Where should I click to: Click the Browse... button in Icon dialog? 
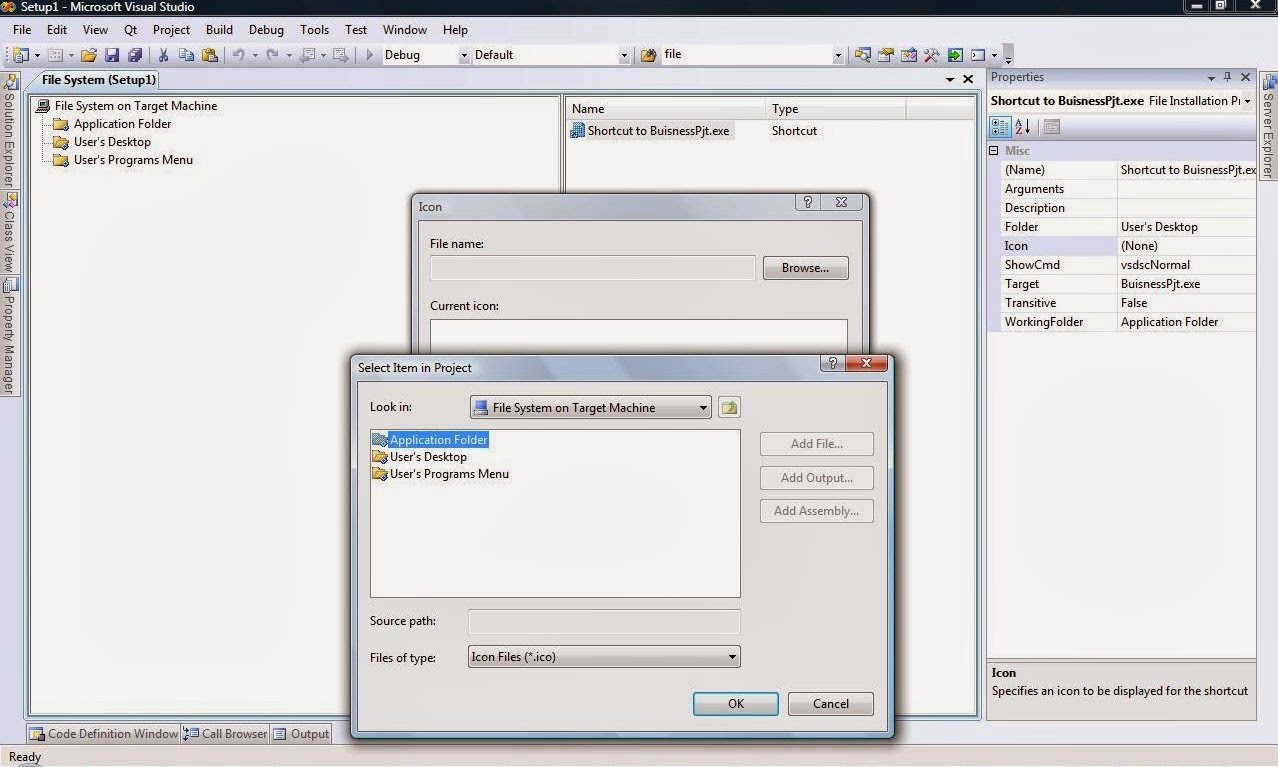806,268
